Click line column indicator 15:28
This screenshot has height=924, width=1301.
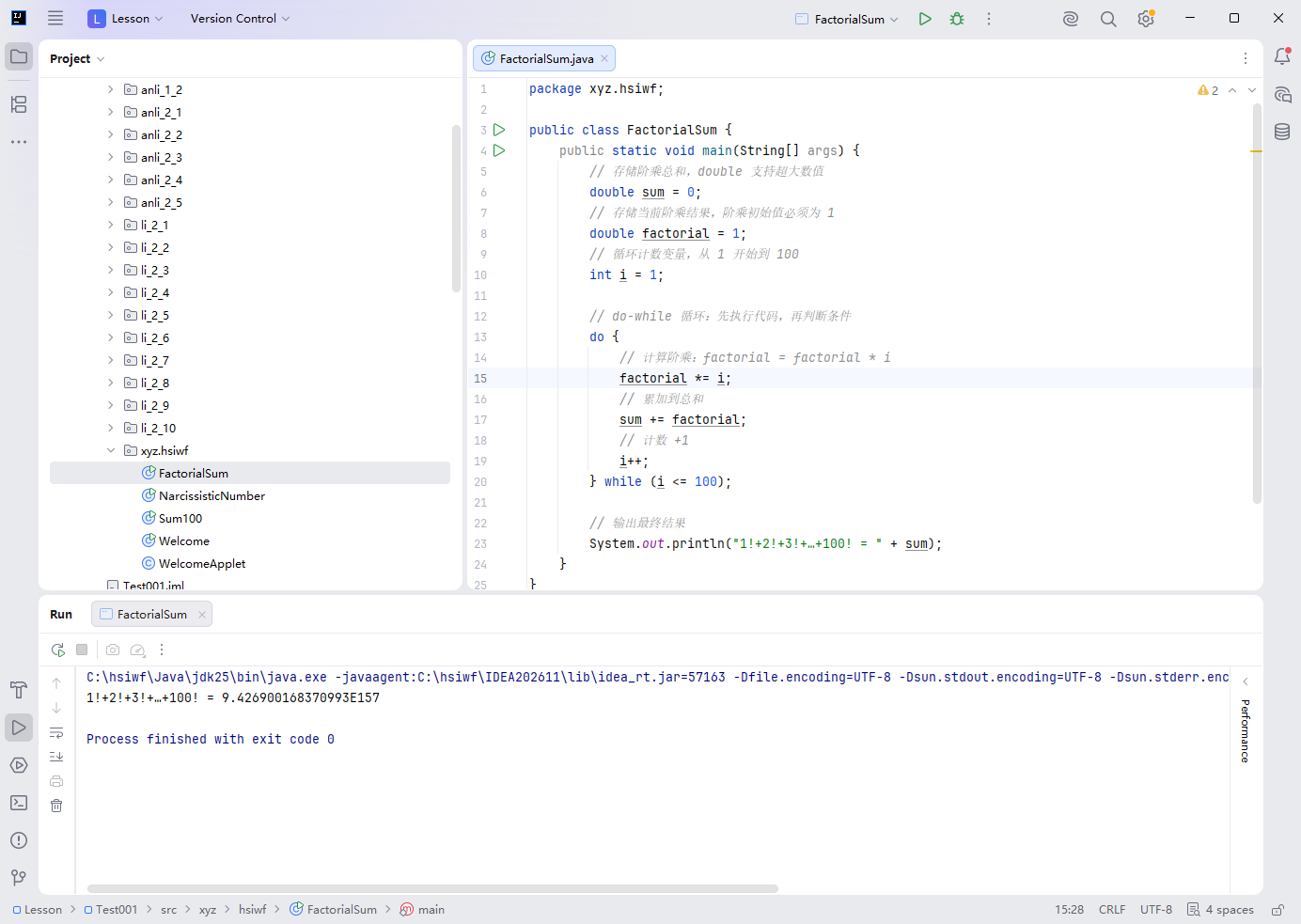tap(1069, 910)
